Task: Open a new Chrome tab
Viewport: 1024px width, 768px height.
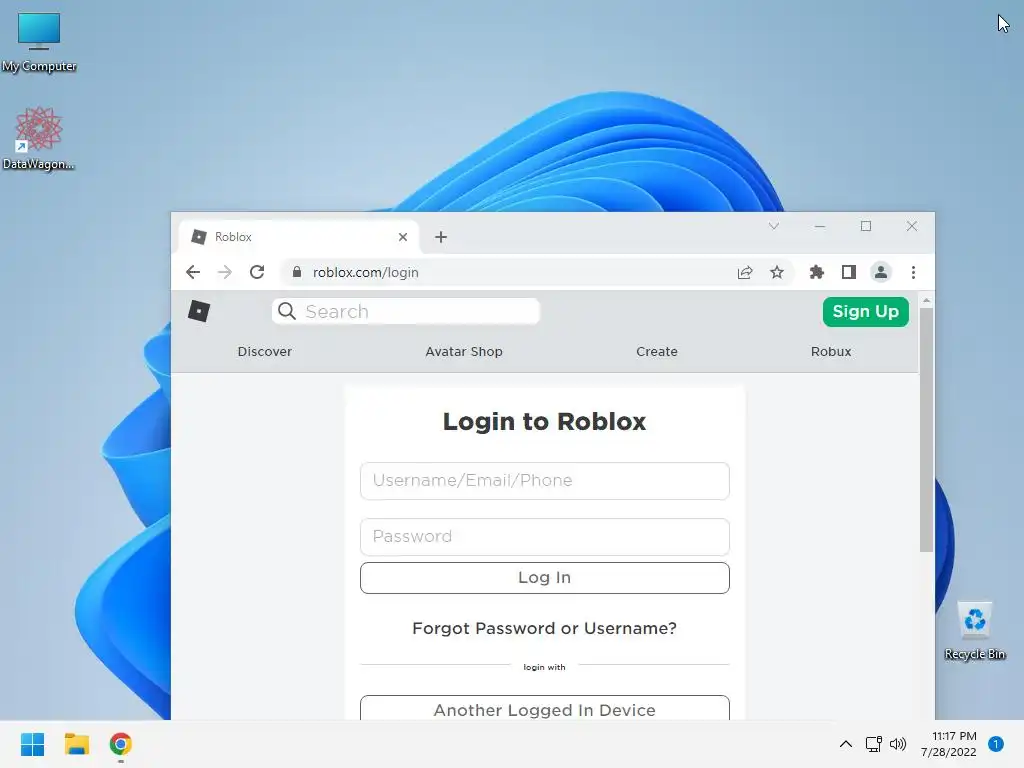Action: pos(441,237)
